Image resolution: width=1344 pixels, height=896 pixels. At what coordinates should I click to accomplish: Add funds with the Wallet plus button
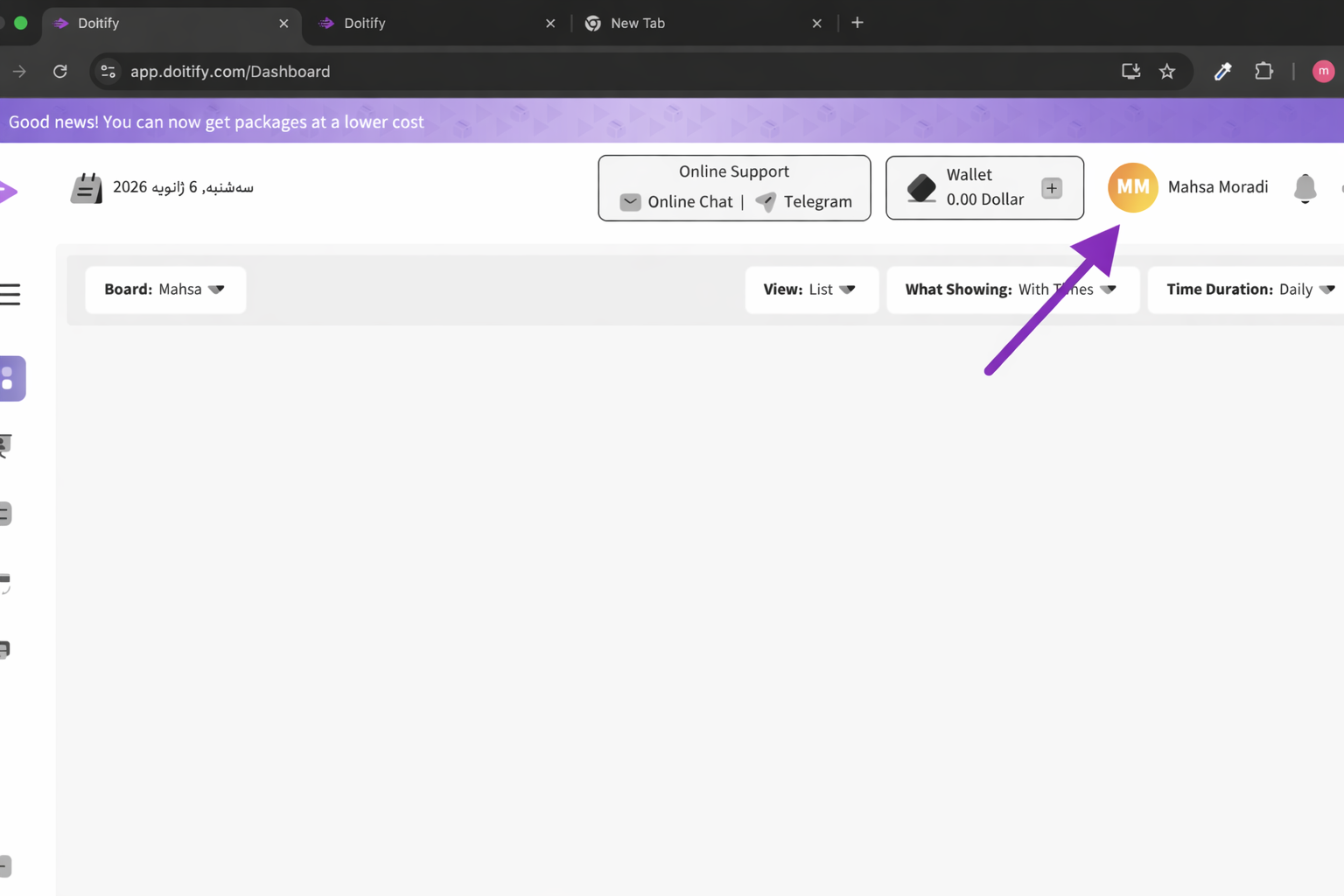coord(1052,188)
